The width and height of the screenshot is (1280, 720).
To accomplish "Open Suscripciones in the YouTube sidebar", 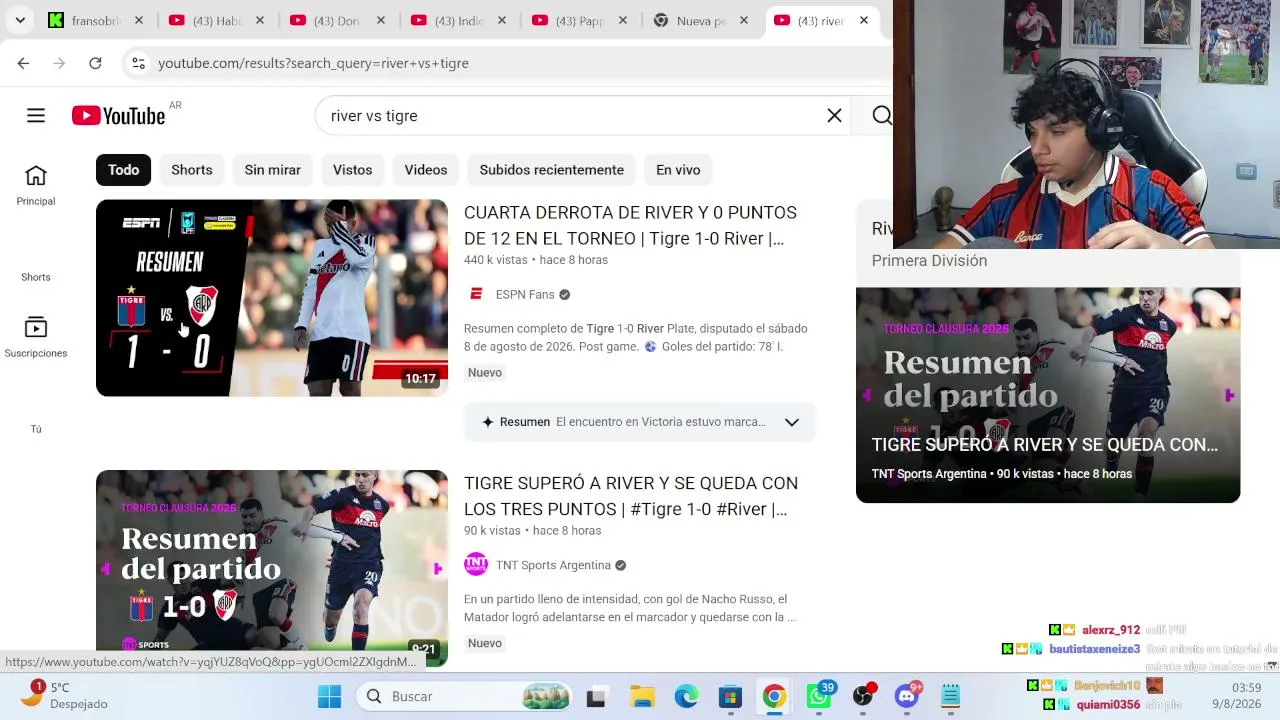I will [x=36, y=338].
